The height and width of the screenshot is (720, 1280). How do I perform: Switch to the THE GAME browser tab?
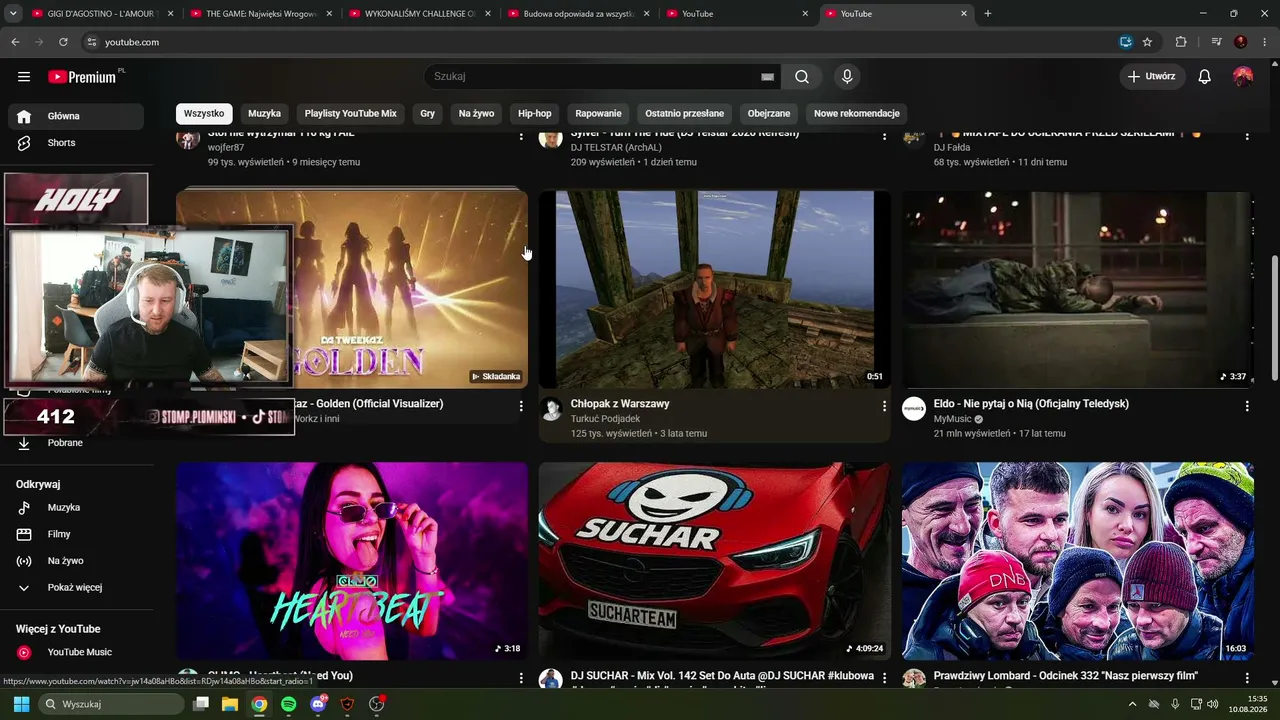pyautogui.click(x=260, y=14)
